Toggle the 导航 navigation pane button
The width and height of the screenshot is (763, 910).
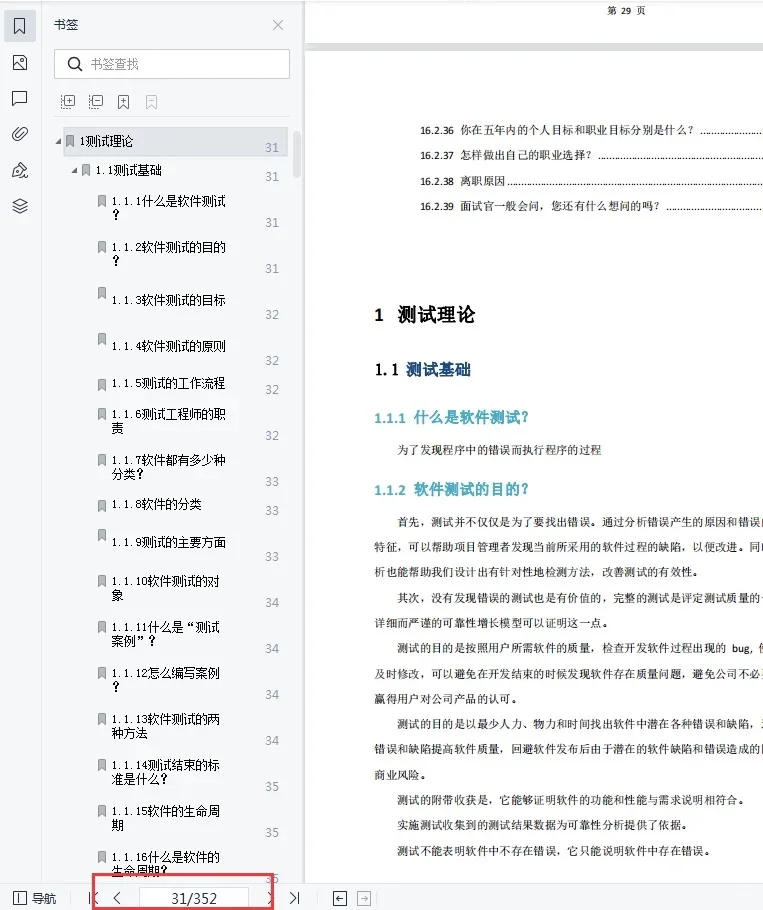click(x=35, y=898)
